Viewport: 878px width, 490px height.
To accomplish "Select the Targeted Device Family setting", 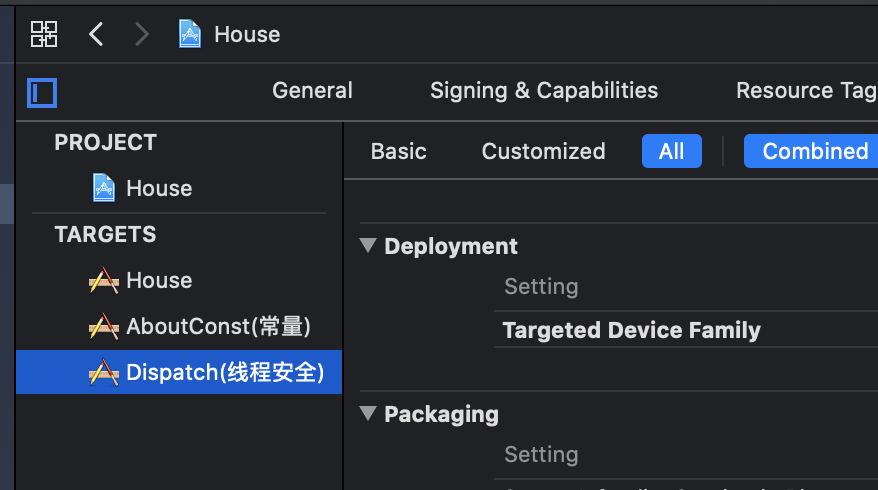I will (x=631, y=330).
